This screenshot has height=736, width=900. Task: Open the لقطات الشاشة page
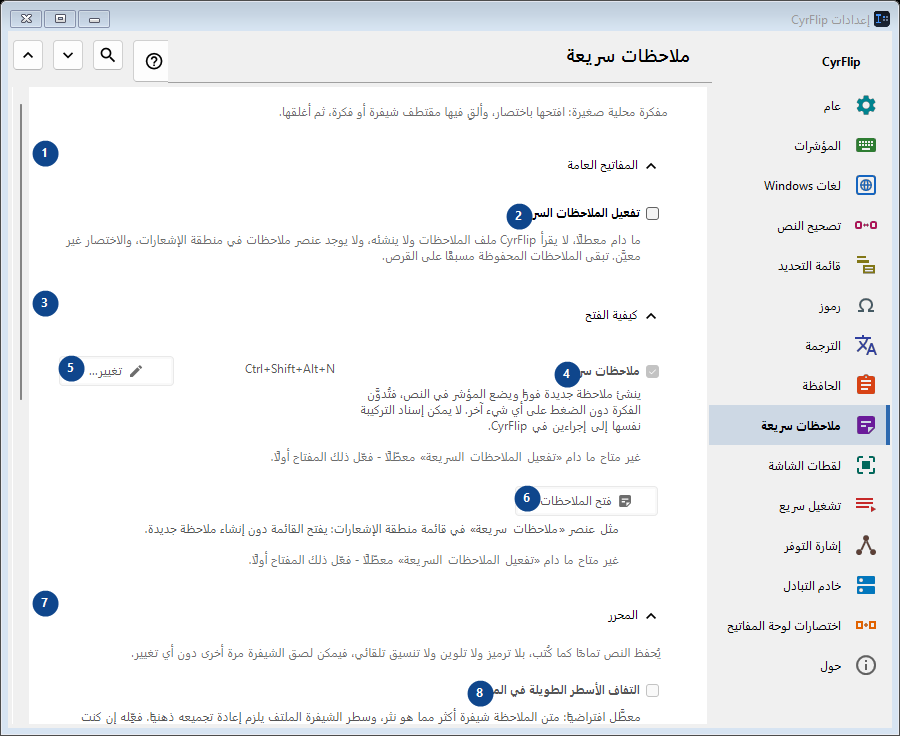[x=799, y=465]
